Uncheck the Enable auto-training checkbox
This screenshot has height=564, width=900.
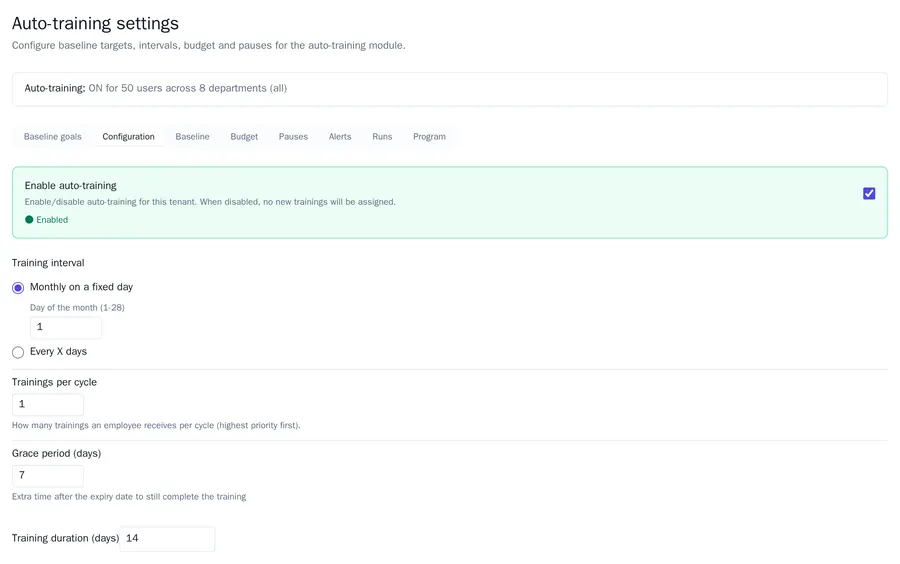point(869,193)
